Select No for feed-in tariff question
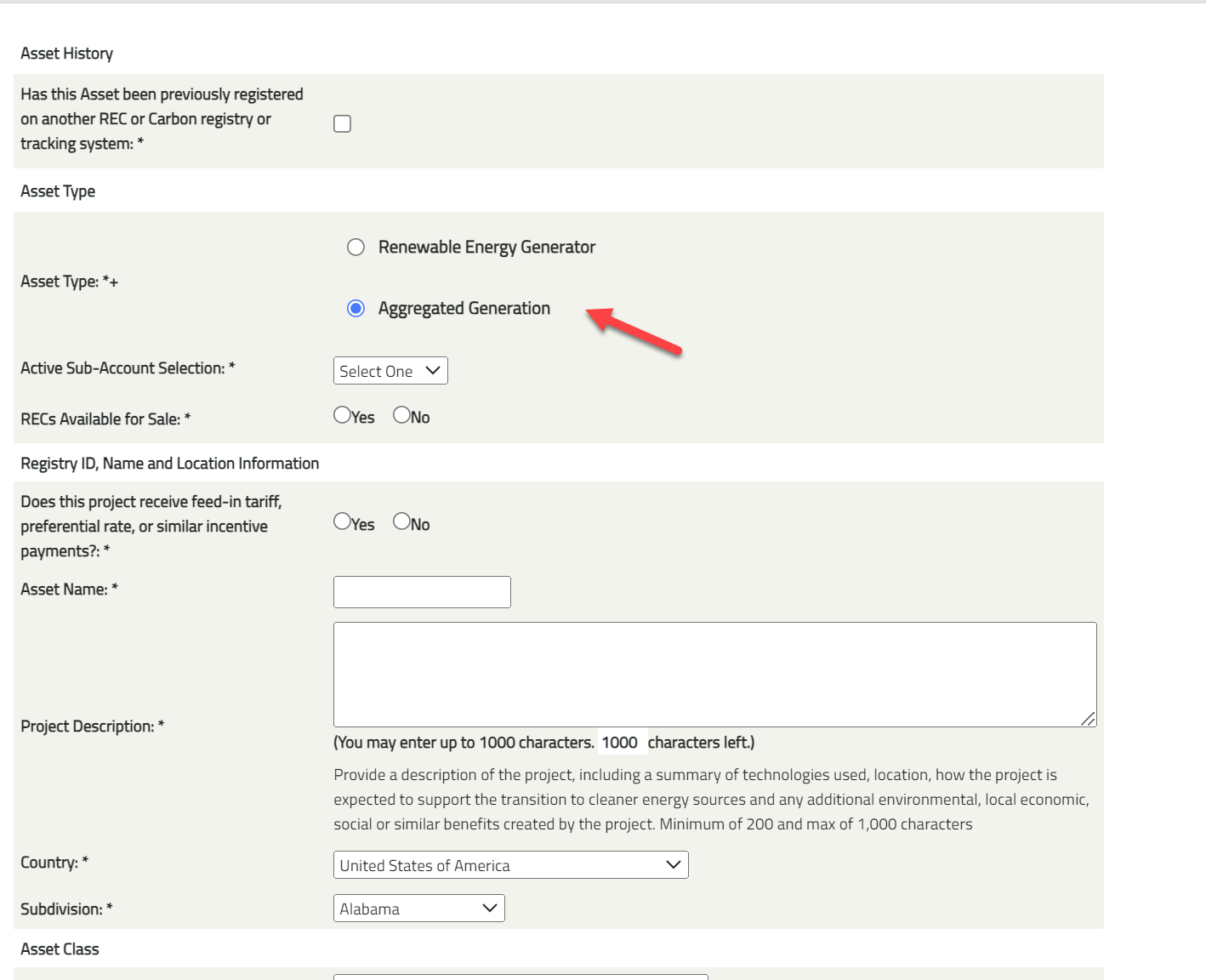The image size is (1206, 980). pyautogui.click(x=400, y=521)
